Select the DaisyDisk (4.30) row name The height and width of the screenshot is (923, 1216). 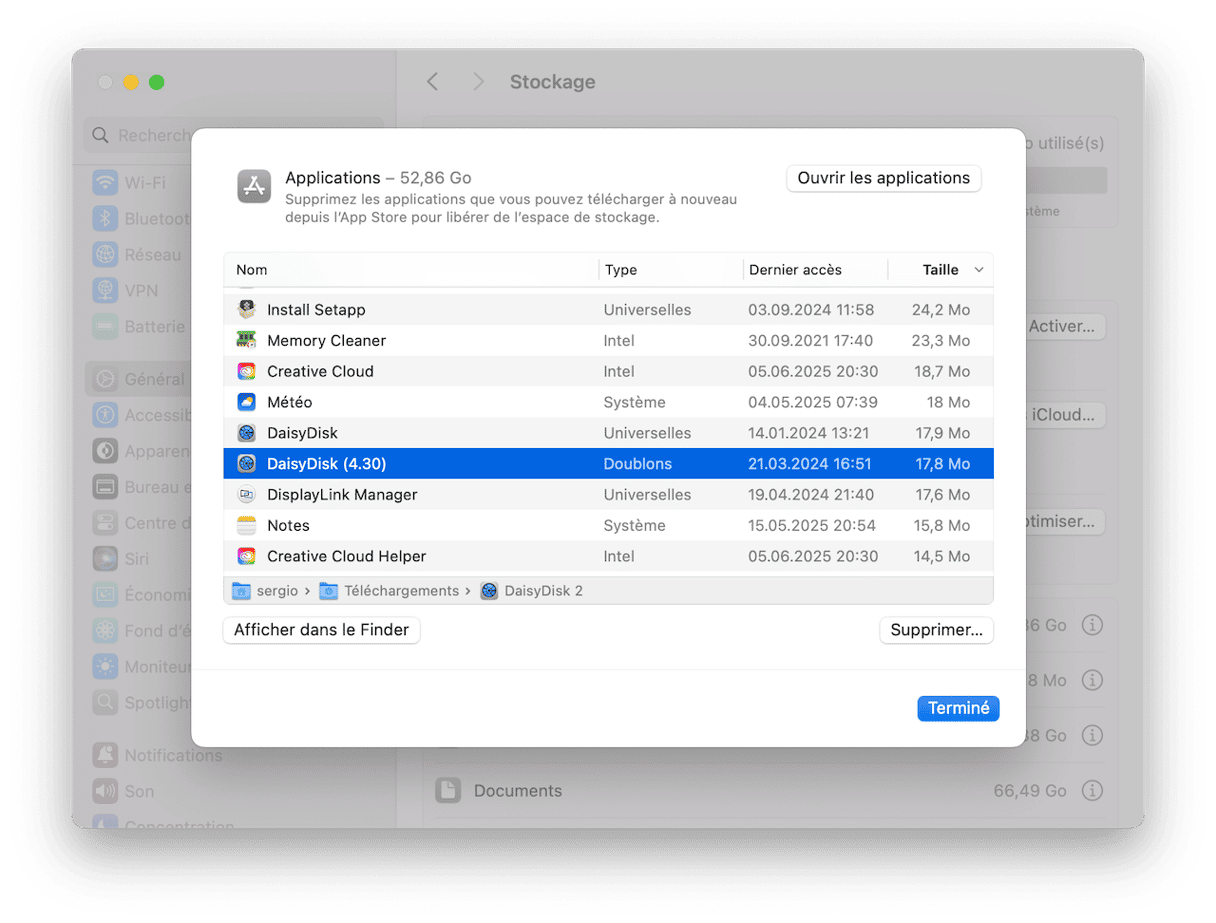click(x=326, y=464)
